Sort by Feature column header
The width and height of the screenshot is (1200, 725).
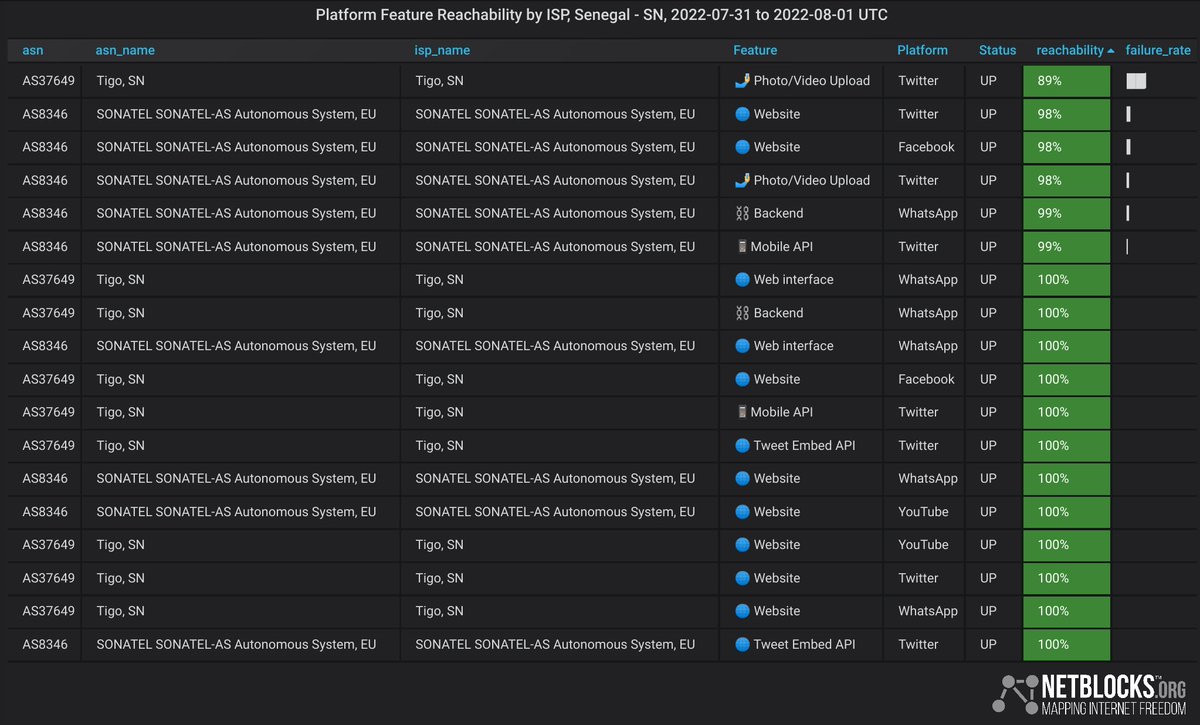point(755,50)
